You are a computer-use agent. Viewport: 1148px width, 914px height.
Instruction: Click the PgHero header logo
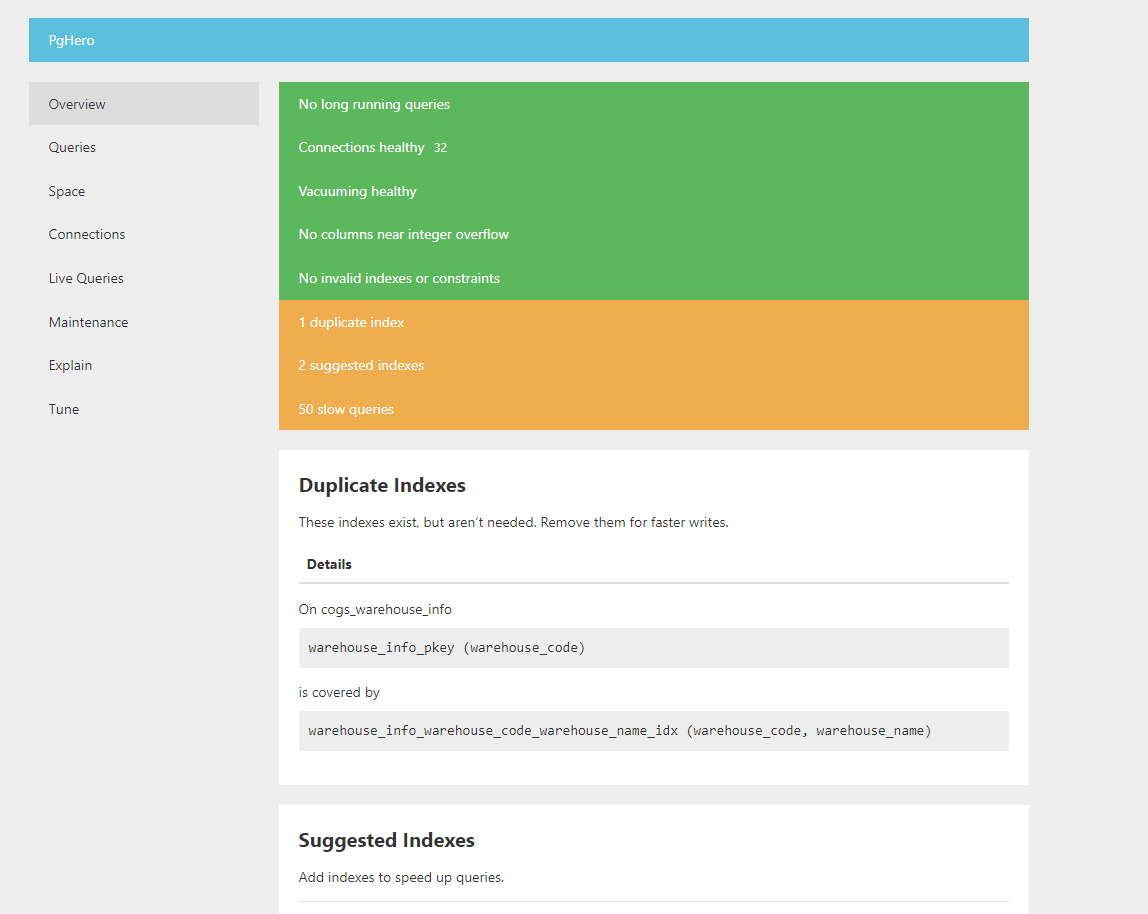(x=71, y=40)
